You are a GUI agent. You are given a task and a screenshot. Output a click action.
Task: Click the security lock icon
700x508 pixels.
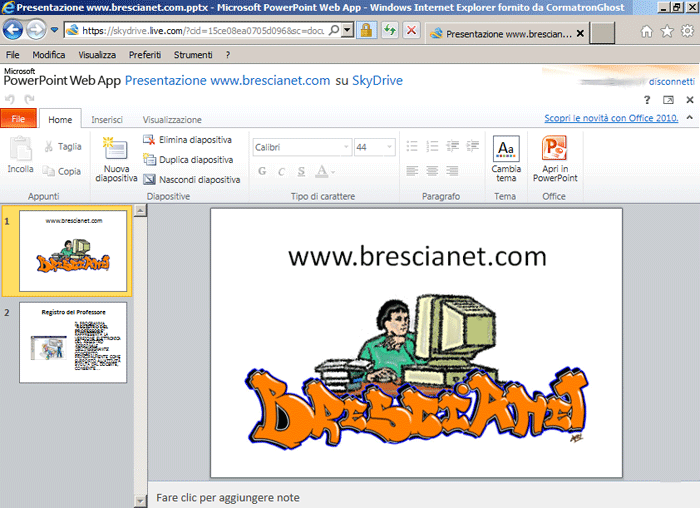click(x=367, y=30)
